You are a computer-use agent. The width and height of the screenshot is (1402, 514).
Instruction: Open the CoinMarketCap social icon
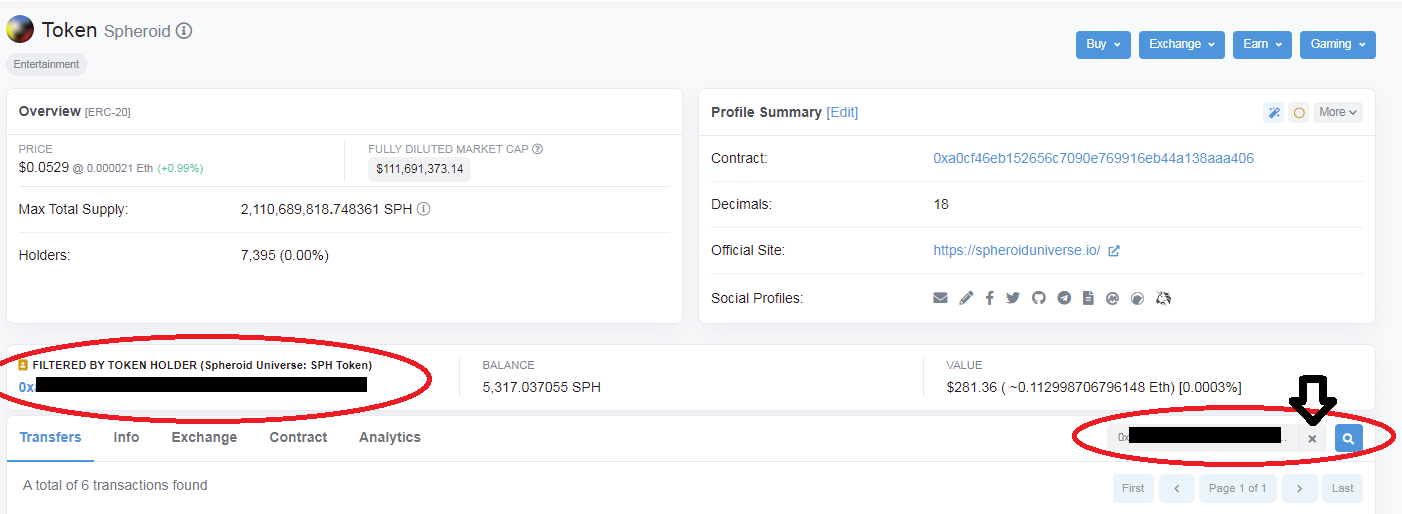click(x=1112, y=298)
